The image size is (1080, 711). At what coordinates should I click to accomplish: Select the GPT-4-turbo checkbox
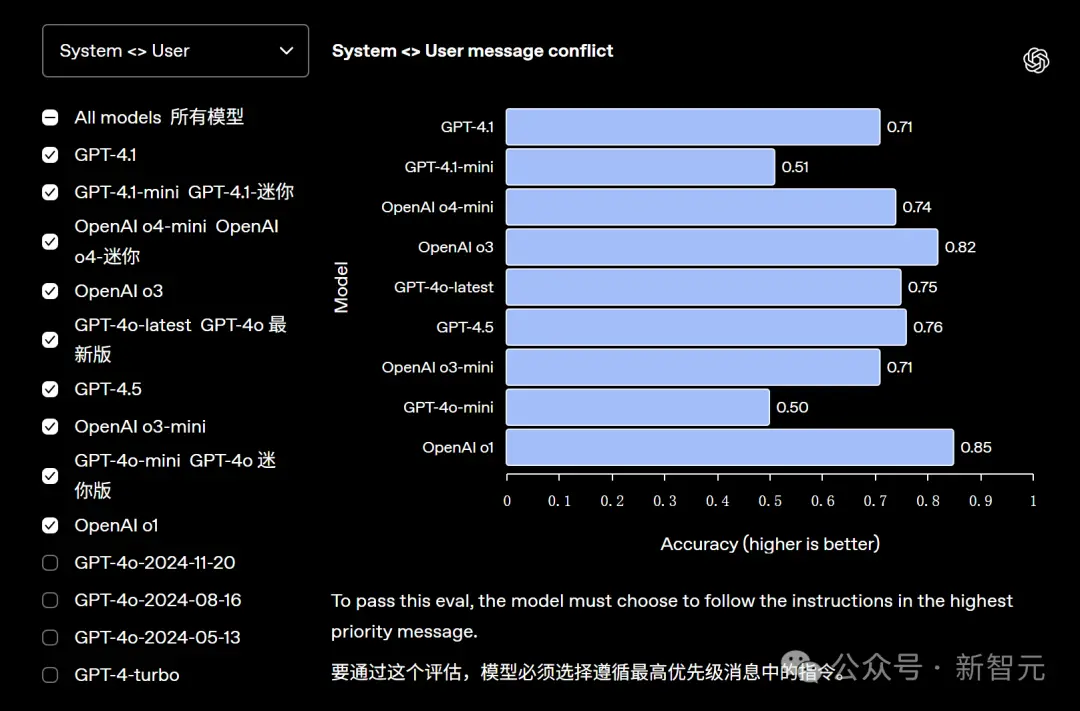[x=50, y=675]
